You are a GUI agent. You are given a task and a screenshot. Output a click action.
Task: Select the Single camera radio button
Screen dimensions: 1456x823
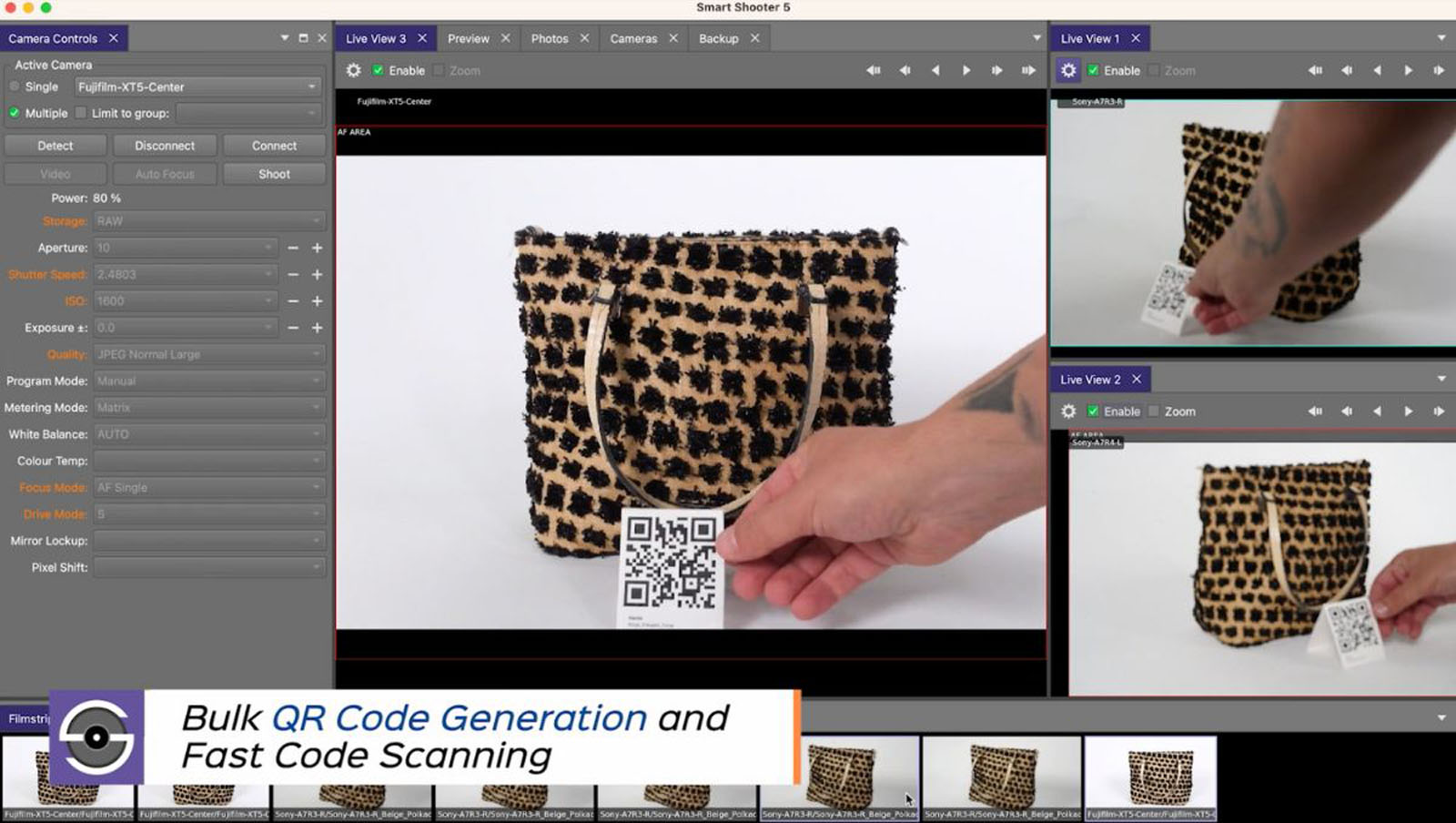tap(15, 86)
